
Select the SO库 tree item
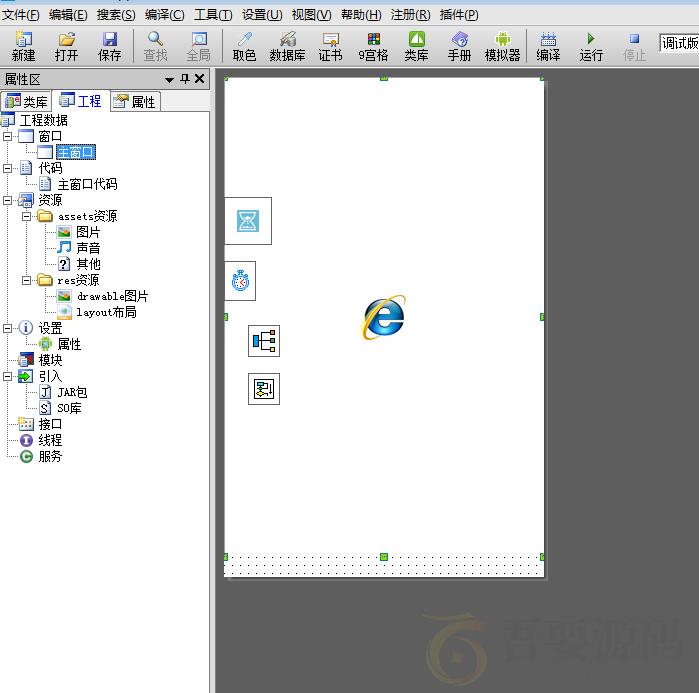pos(69,409)
